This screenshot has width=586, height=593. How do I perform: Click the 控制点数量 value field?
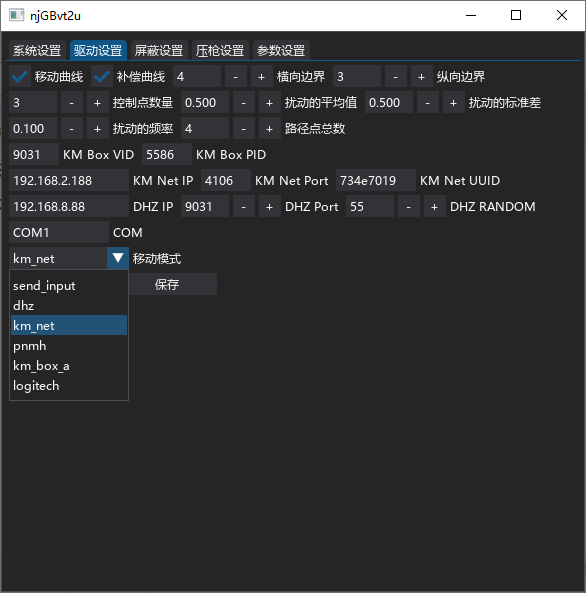tap(33, 102)
